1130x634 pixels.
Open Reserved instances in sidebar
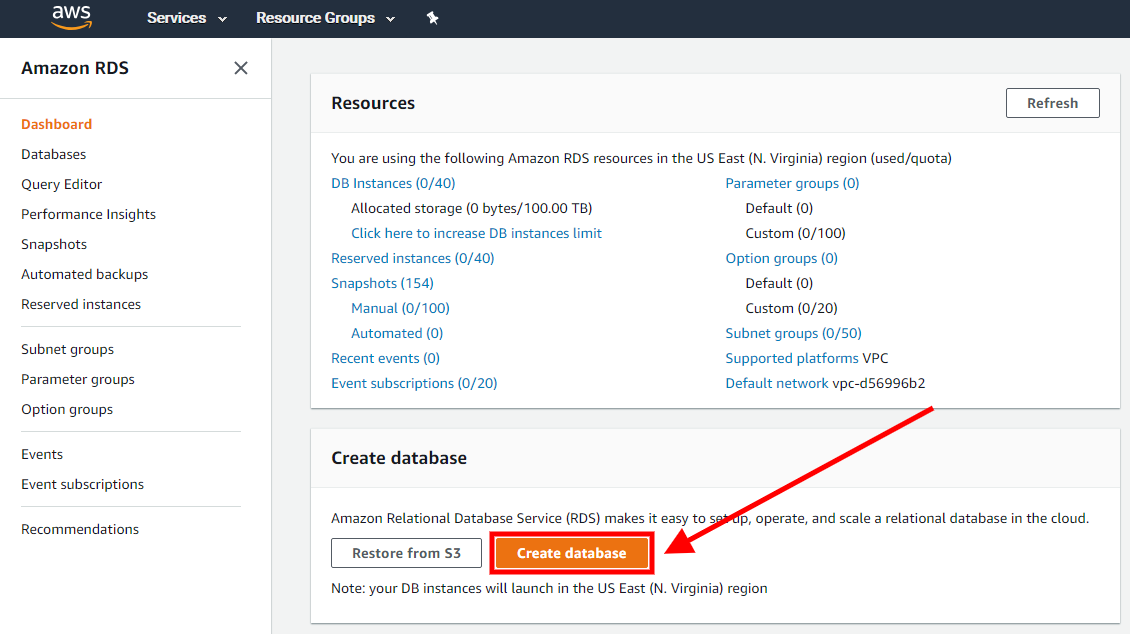[x=81, y=304]
